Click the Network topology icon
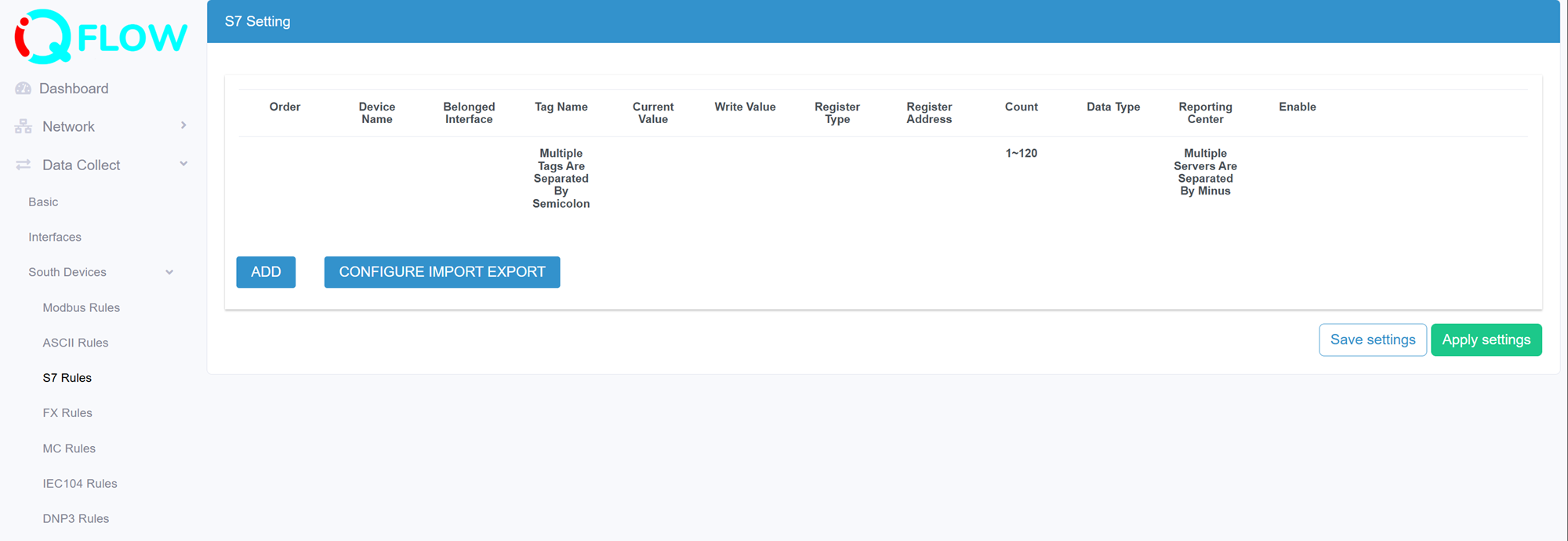Viewport: 1568px width, 541px height. tap(24, 126)
